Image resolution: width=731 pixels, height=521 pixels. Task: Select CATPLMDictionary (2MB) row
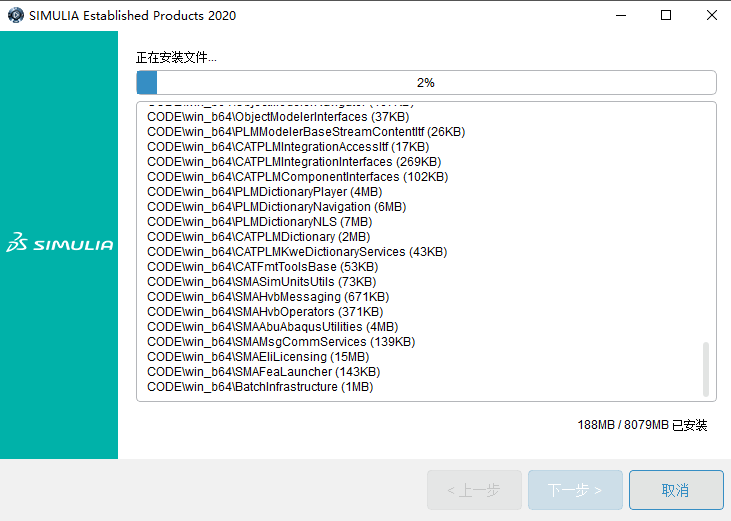pos(258,237)
